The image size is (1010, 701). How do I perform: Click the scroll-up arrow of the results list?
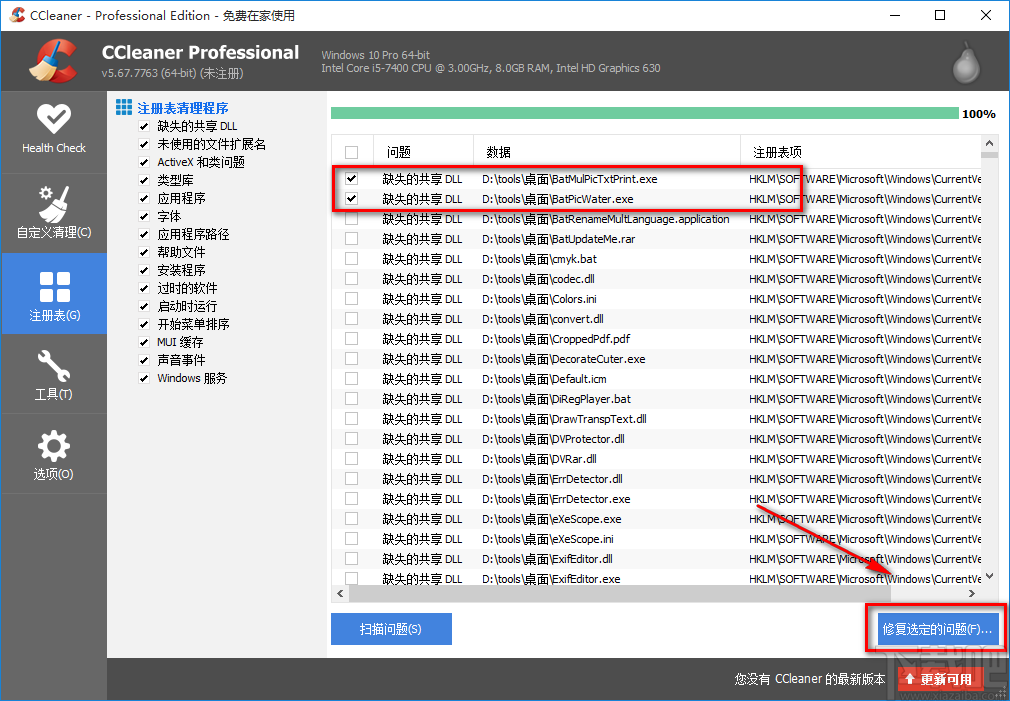[x=989, y=143]
